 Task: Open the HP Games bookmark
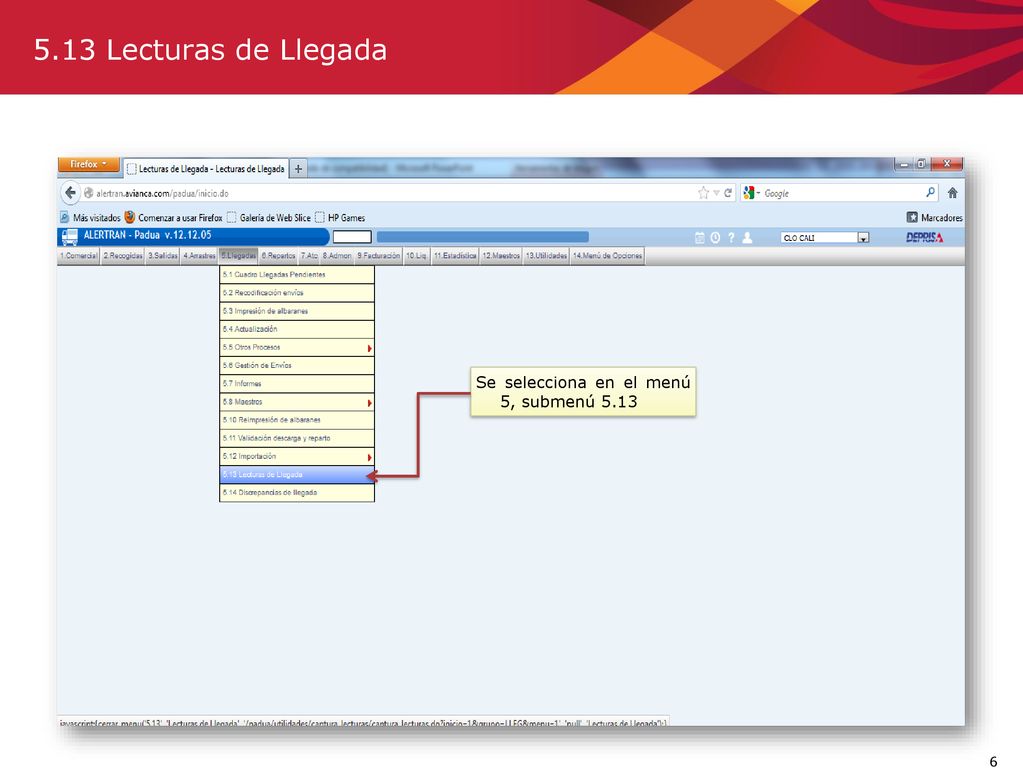(340, 217)
